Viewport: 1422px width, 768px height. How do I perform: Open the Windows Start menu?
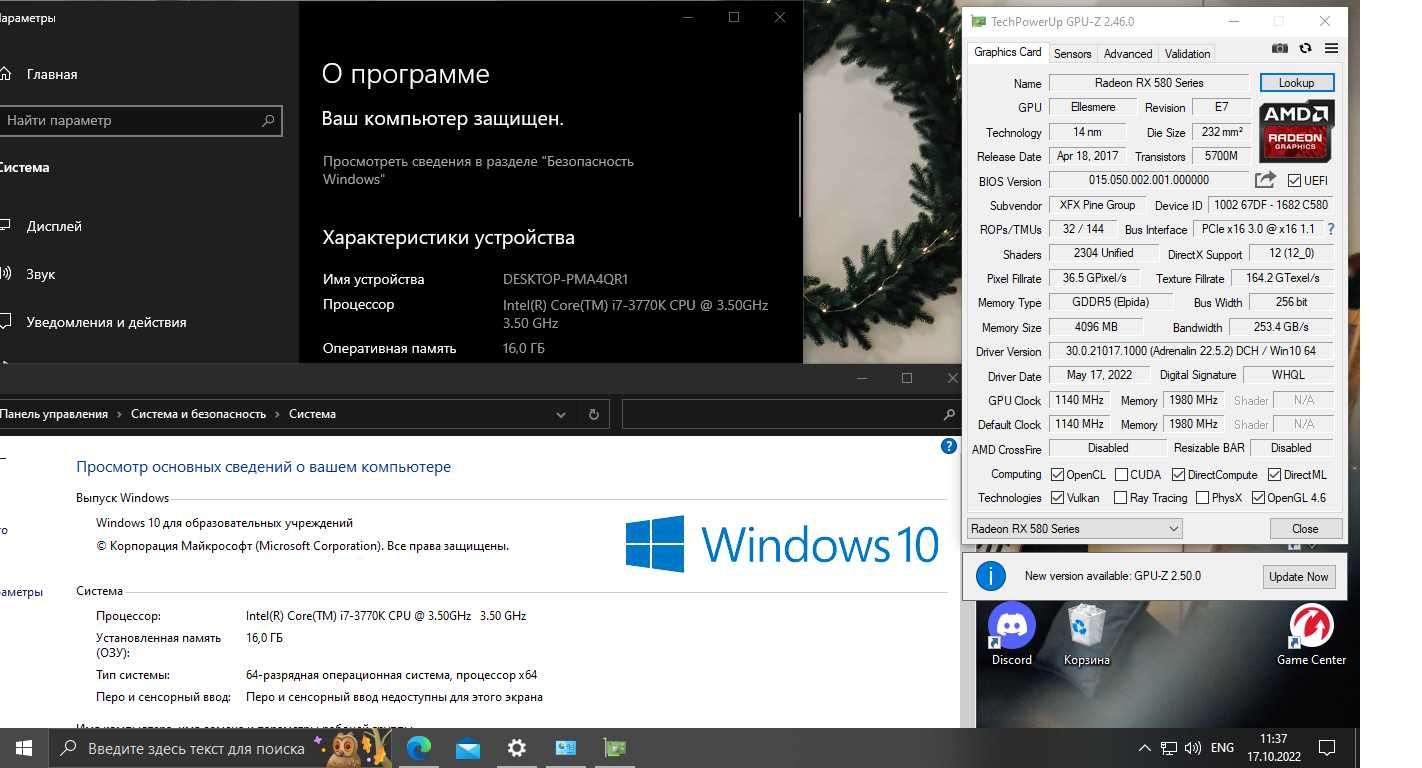click(24, 748)
